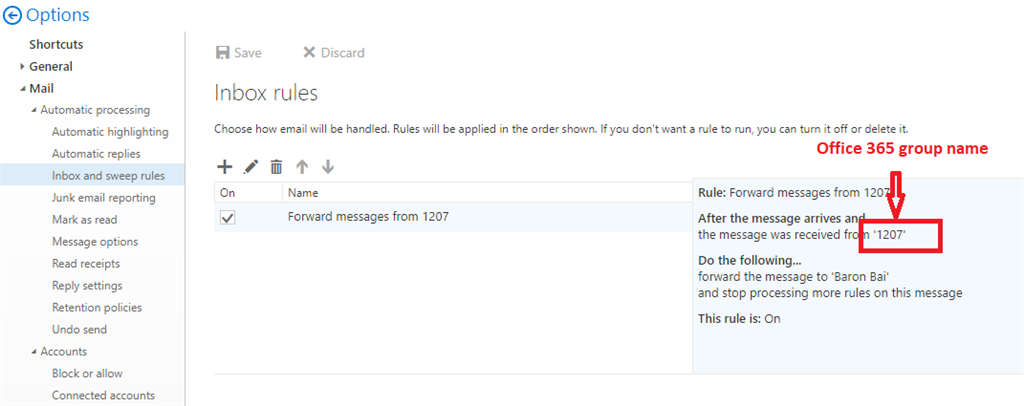This screenshot has width=1024, height=406.
Task: Collapse the Accounts group
Action: 34,352
